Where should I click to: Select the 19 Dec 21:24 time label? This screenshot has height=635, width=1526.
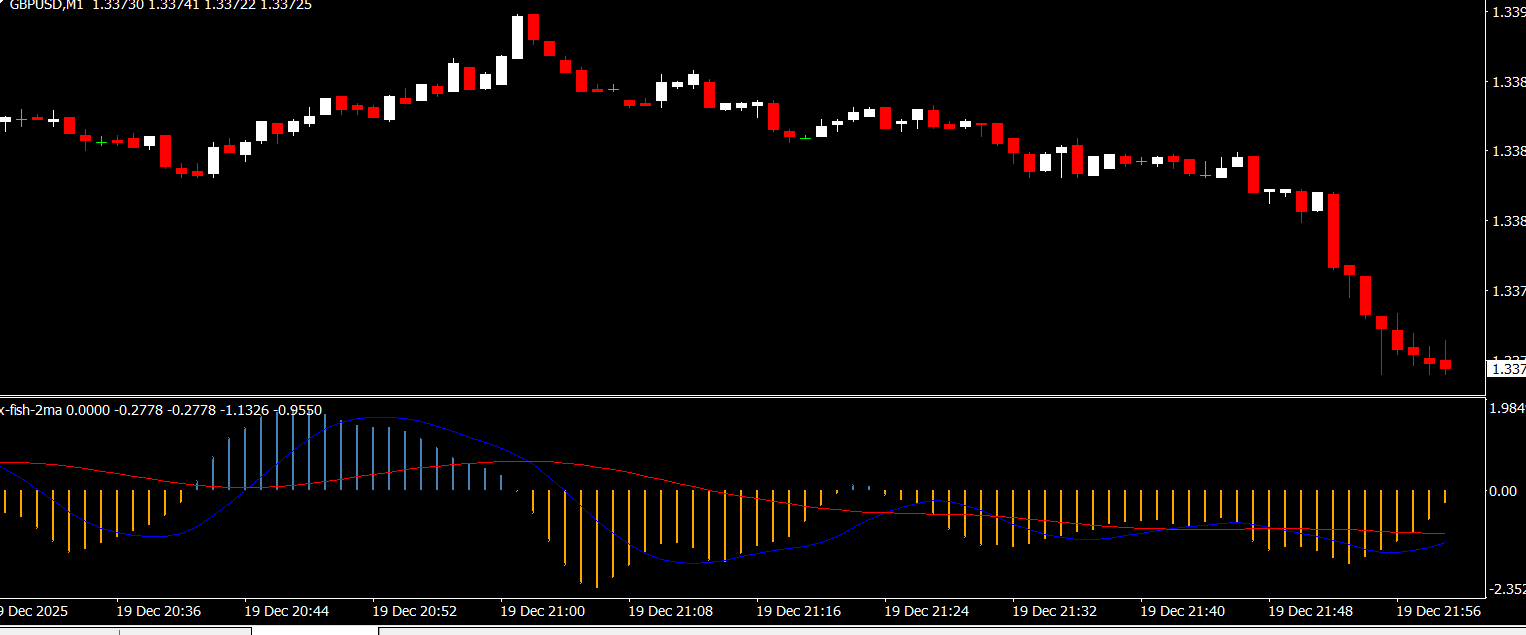click(x=926, y=610)
